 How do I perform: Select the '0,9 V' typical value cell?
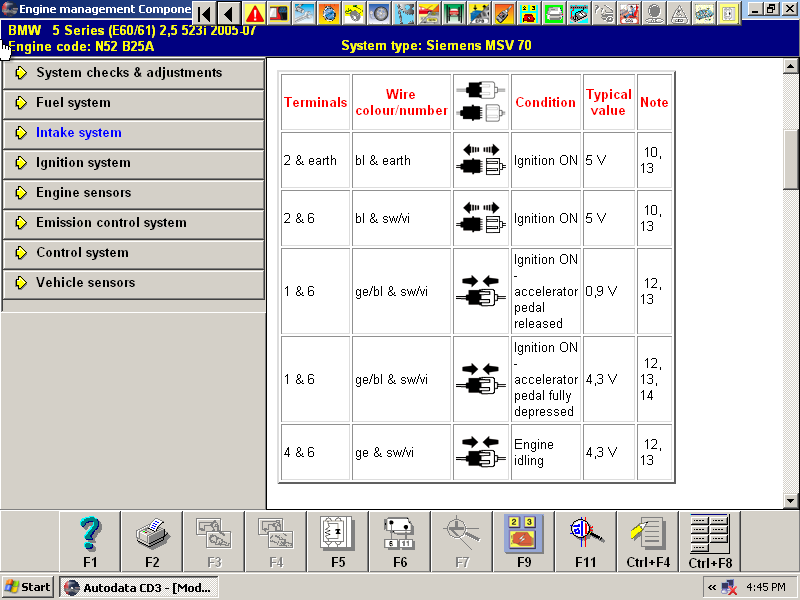point(609,291)
